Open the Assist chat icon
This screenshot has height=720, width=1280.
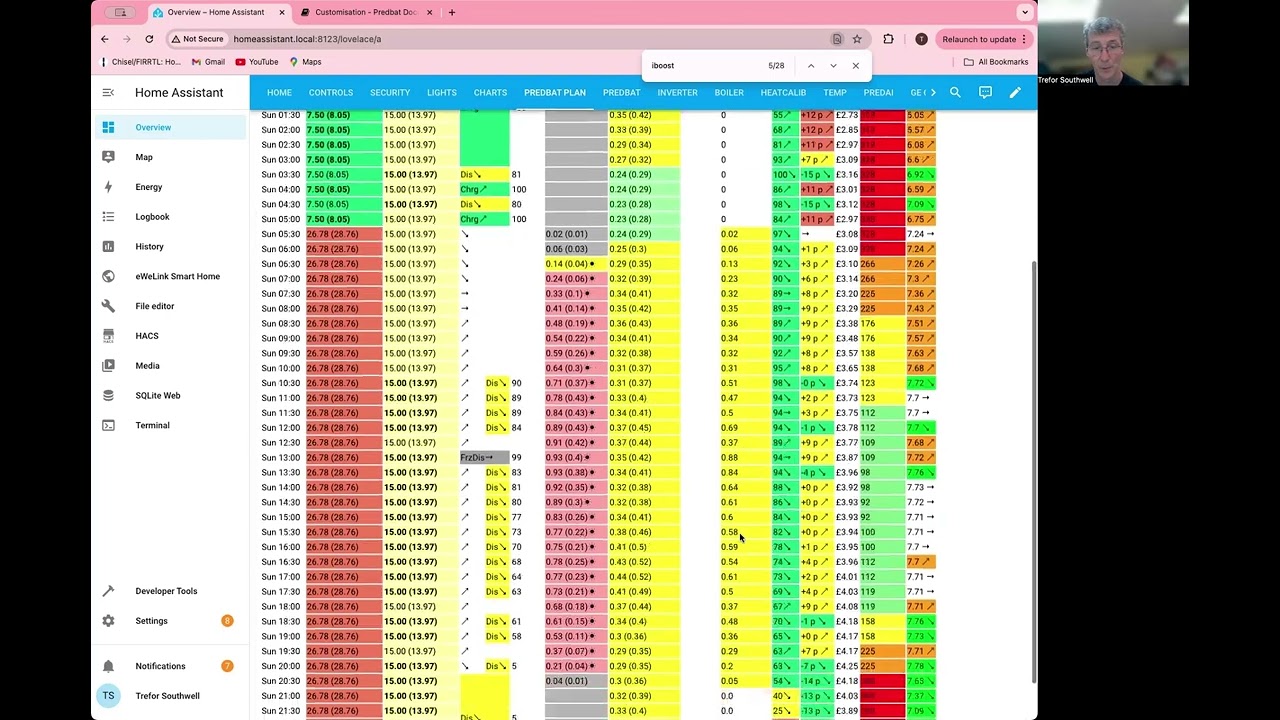point(985,93)
